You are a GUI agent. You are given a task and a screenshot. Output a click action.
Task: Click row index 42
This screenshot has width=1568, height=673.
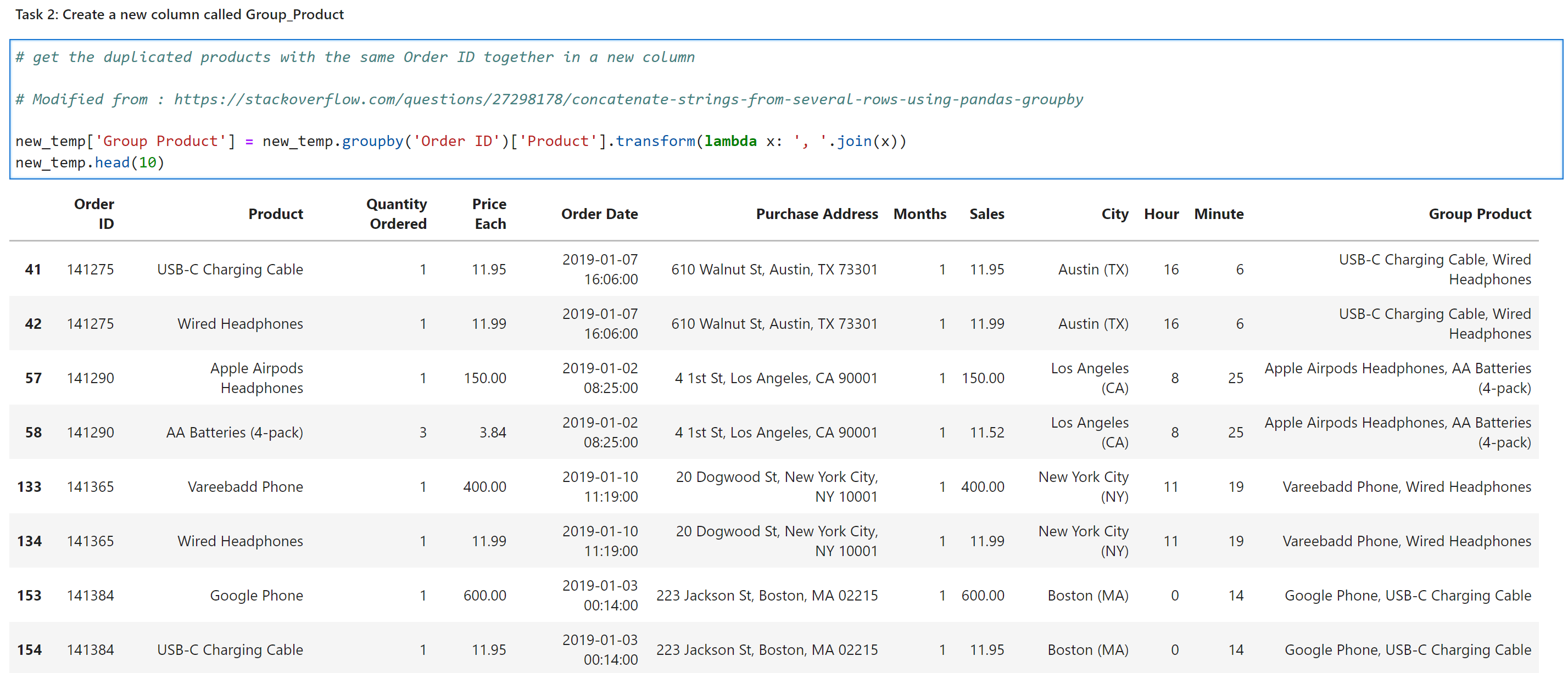click(x=33, y=324)
